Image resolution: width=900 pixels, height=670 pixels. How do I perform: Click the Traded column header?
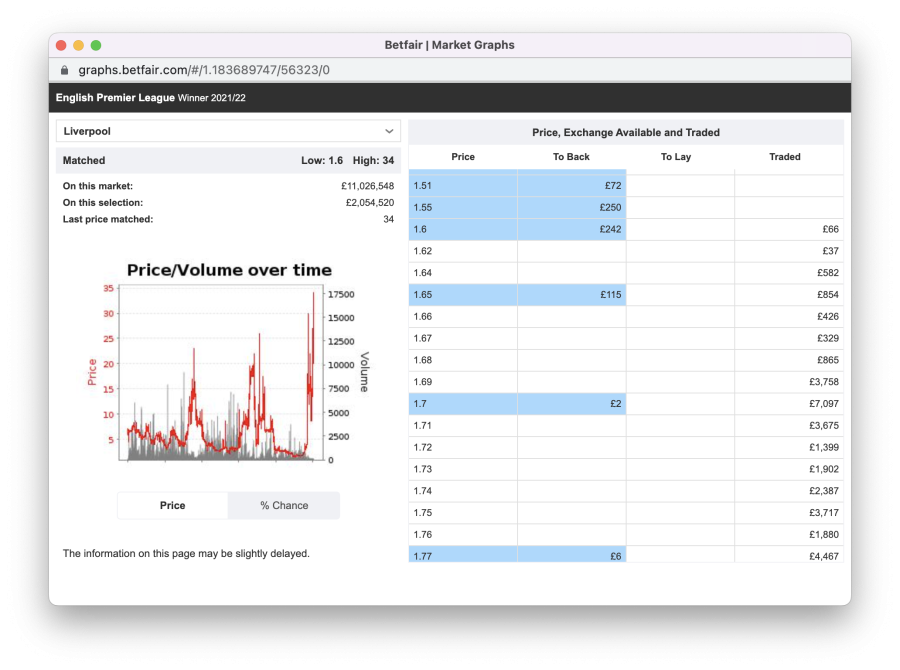point(785,157)
